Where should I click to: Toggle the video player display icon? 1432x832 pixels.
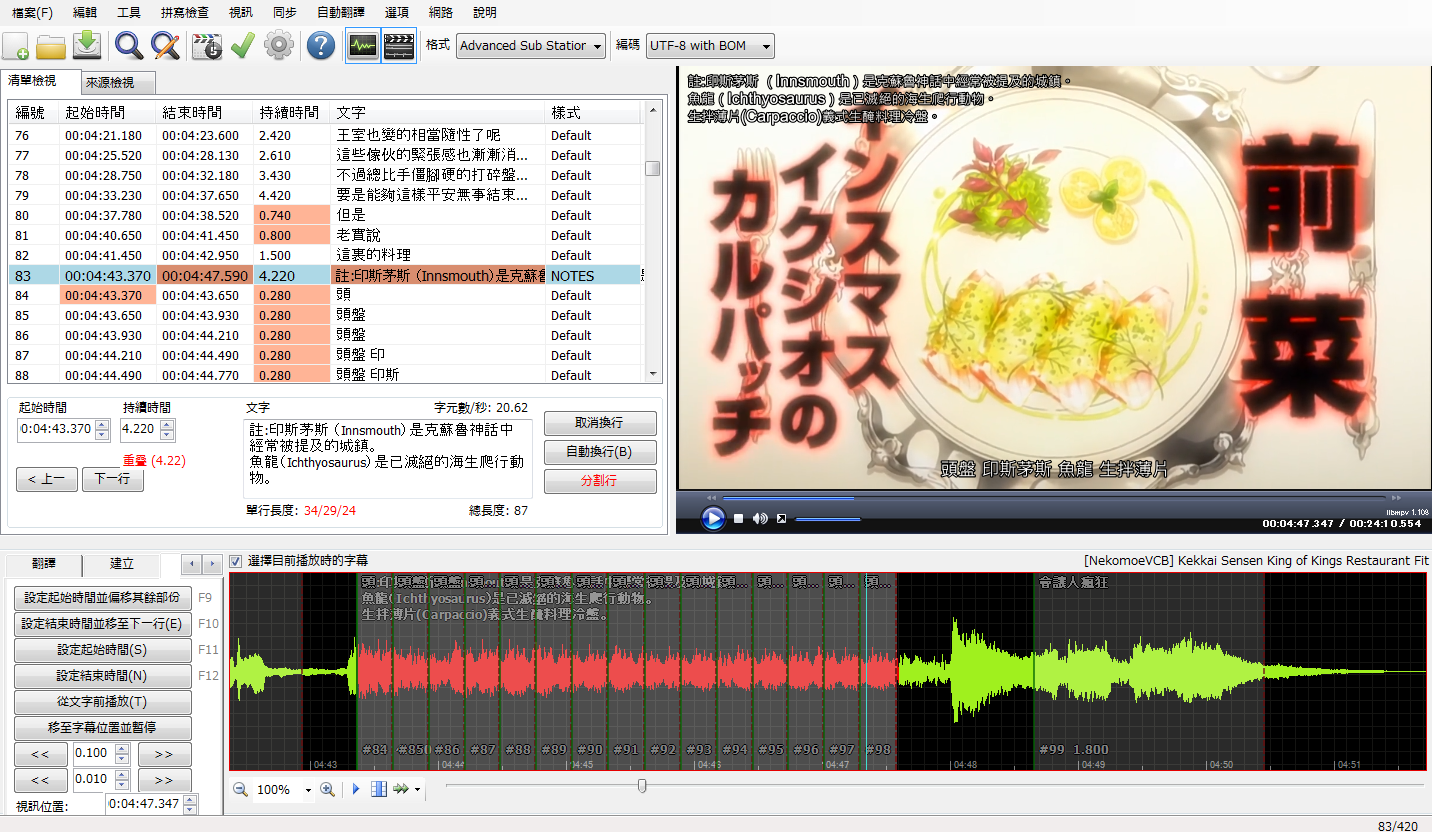(x=399, y=46)
